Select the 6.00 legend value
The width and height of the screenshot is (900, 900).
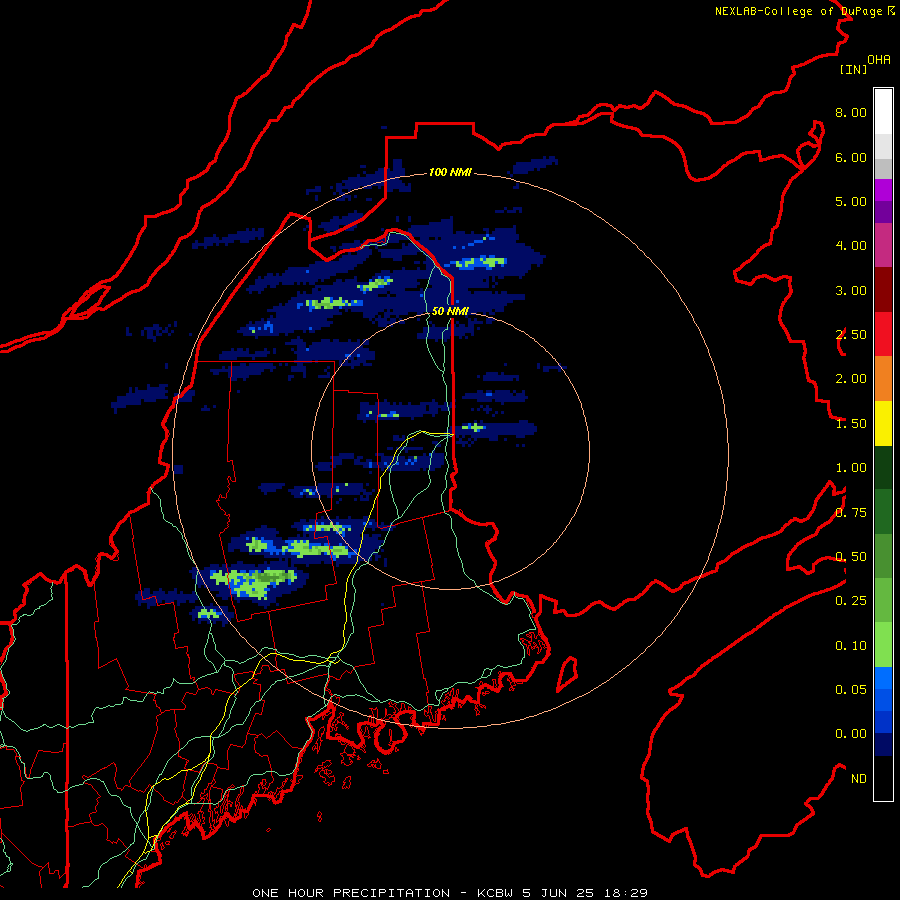tap(851, 157)
